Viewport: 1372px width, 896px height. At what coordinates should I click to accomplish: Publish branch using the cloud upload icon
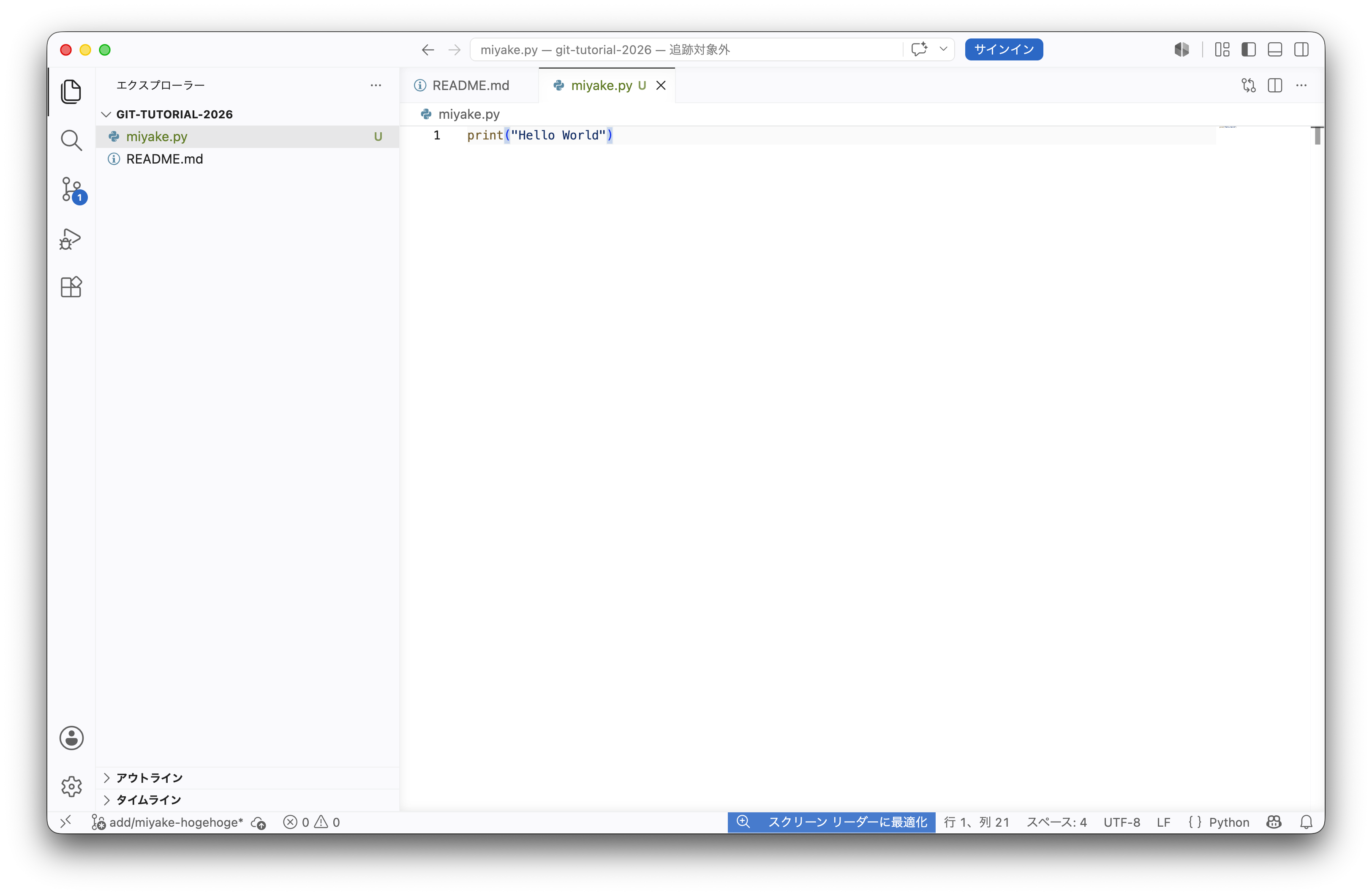tap(259, 823)
